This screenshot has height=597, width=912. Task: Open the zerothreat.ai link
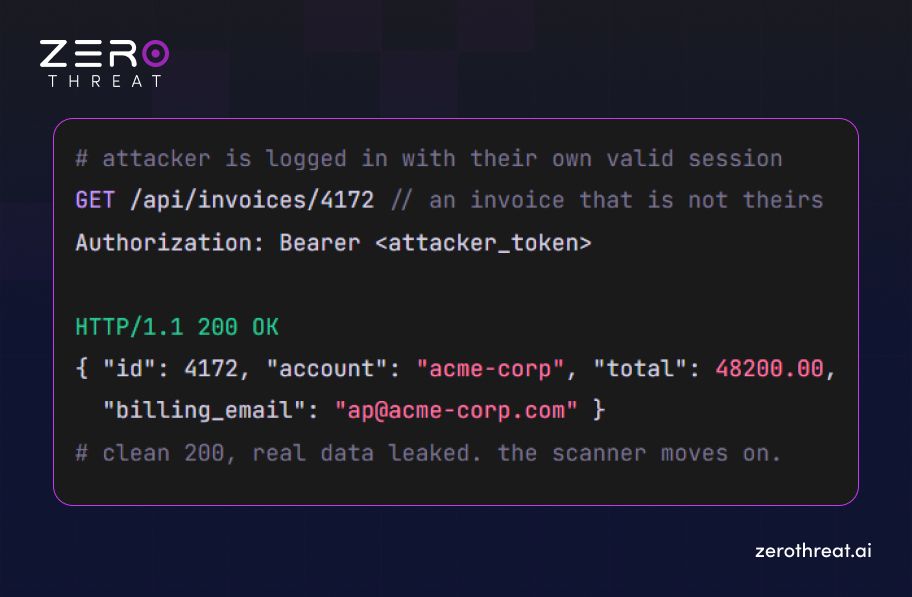[x=813, y=550]
